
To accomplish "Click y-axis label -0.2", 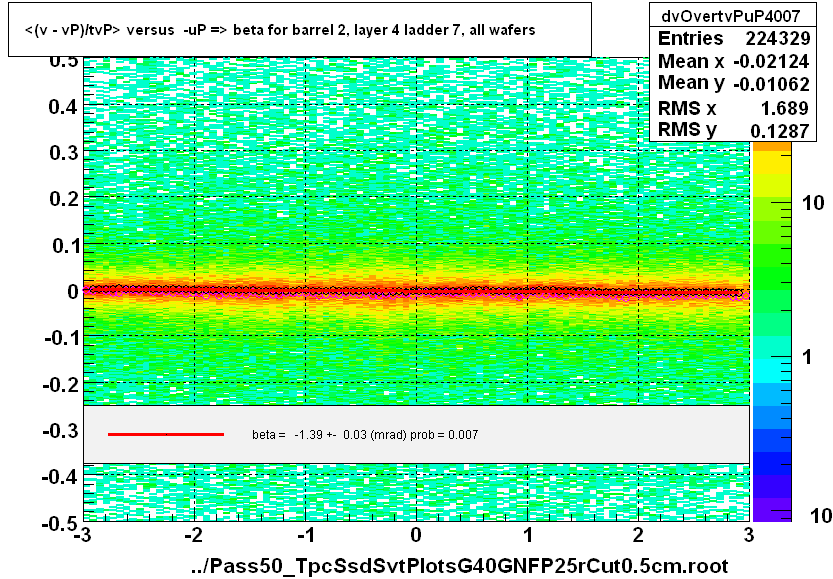I will point(61,384).
